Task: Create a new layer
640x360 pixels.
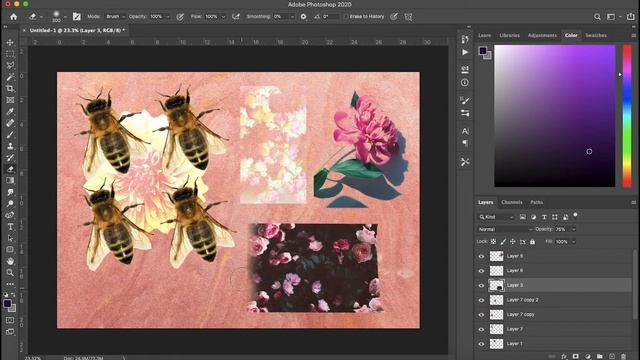Action: [611, 356]
